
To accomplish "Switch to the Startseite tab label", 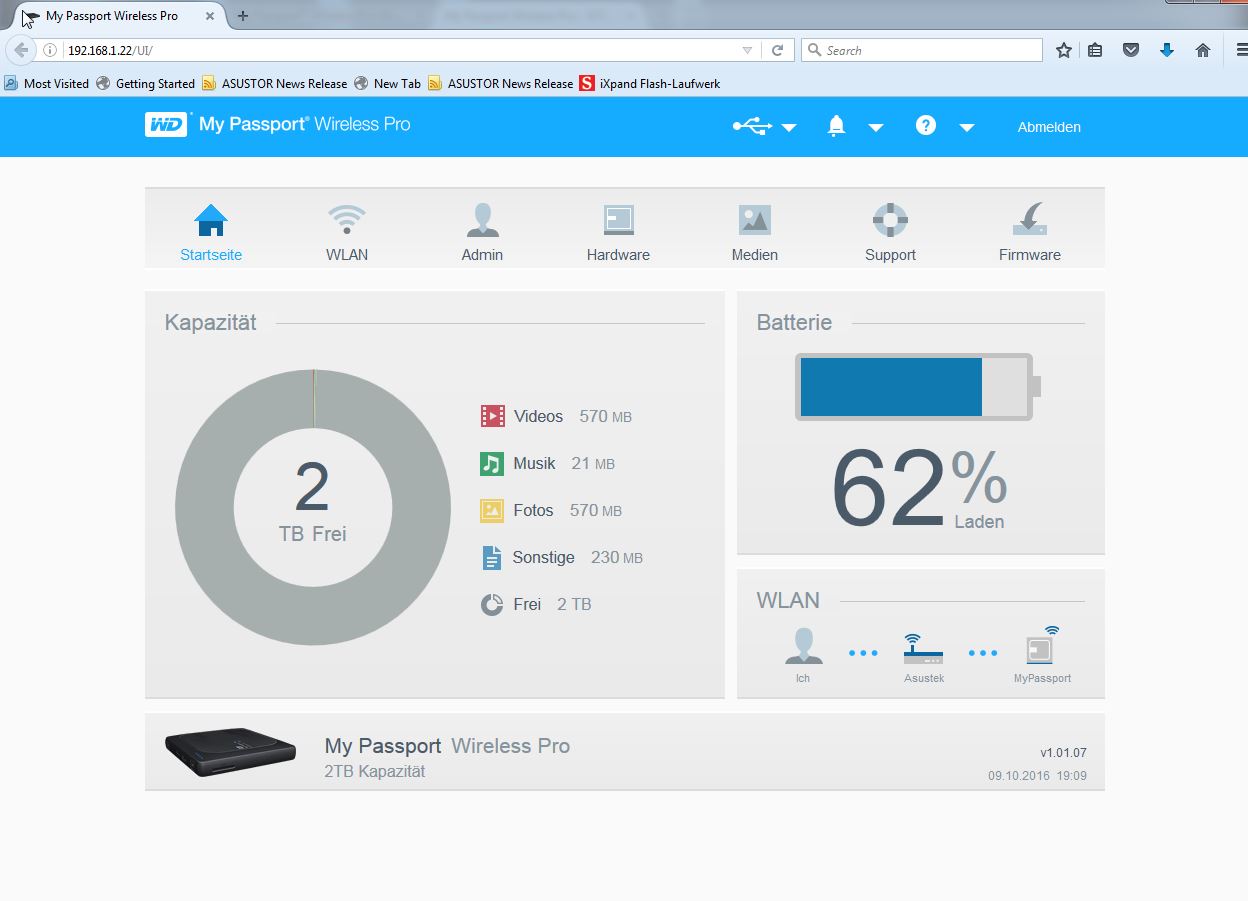I will tap(211, 255).
